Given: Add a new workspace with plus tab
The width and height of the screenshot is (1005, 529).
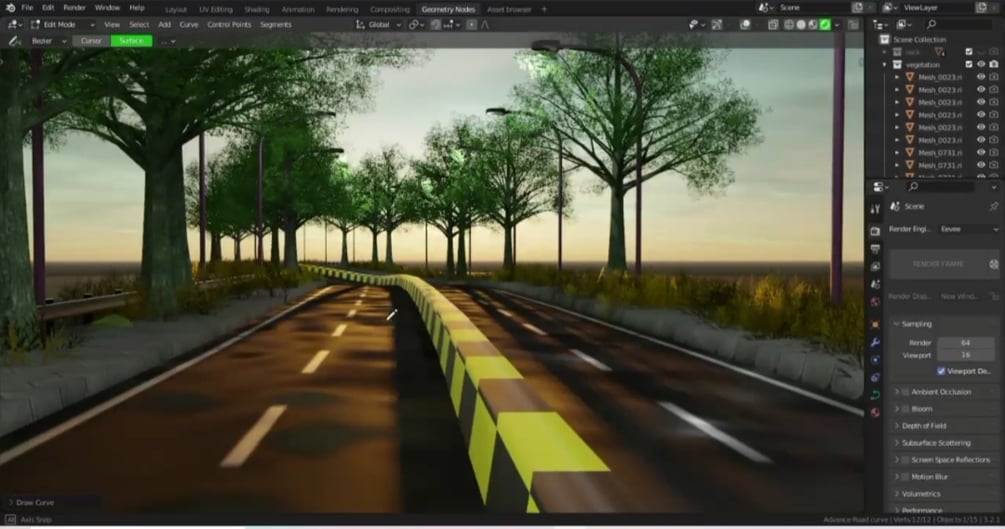Looking at the screenshot, I should pyautogui.click(x=544, y=10).
